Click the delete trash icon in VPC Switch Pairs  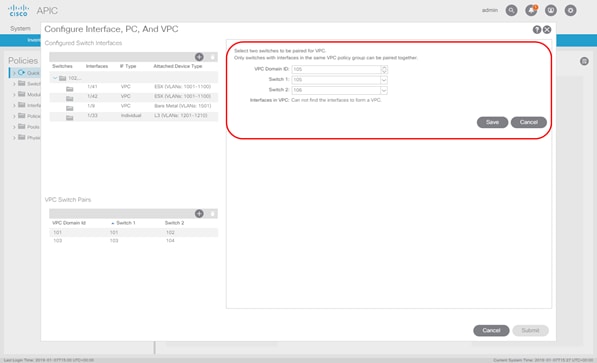pos(212,214)
